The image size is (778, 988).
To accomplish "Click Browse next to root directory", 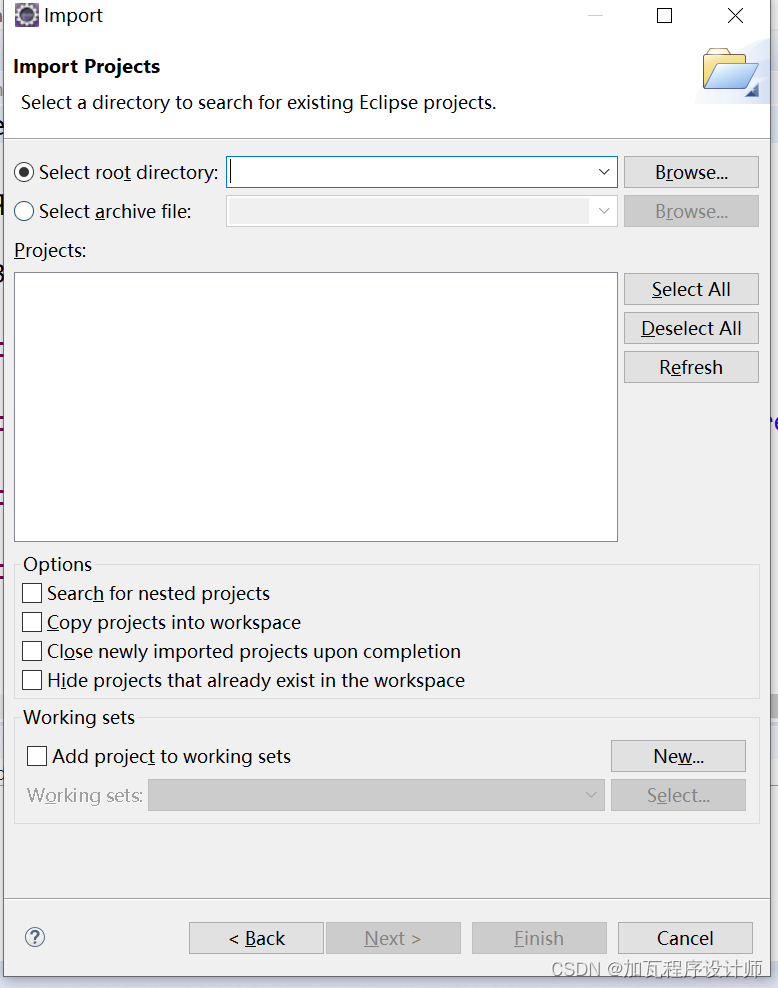I will click(x=691, y=172).
